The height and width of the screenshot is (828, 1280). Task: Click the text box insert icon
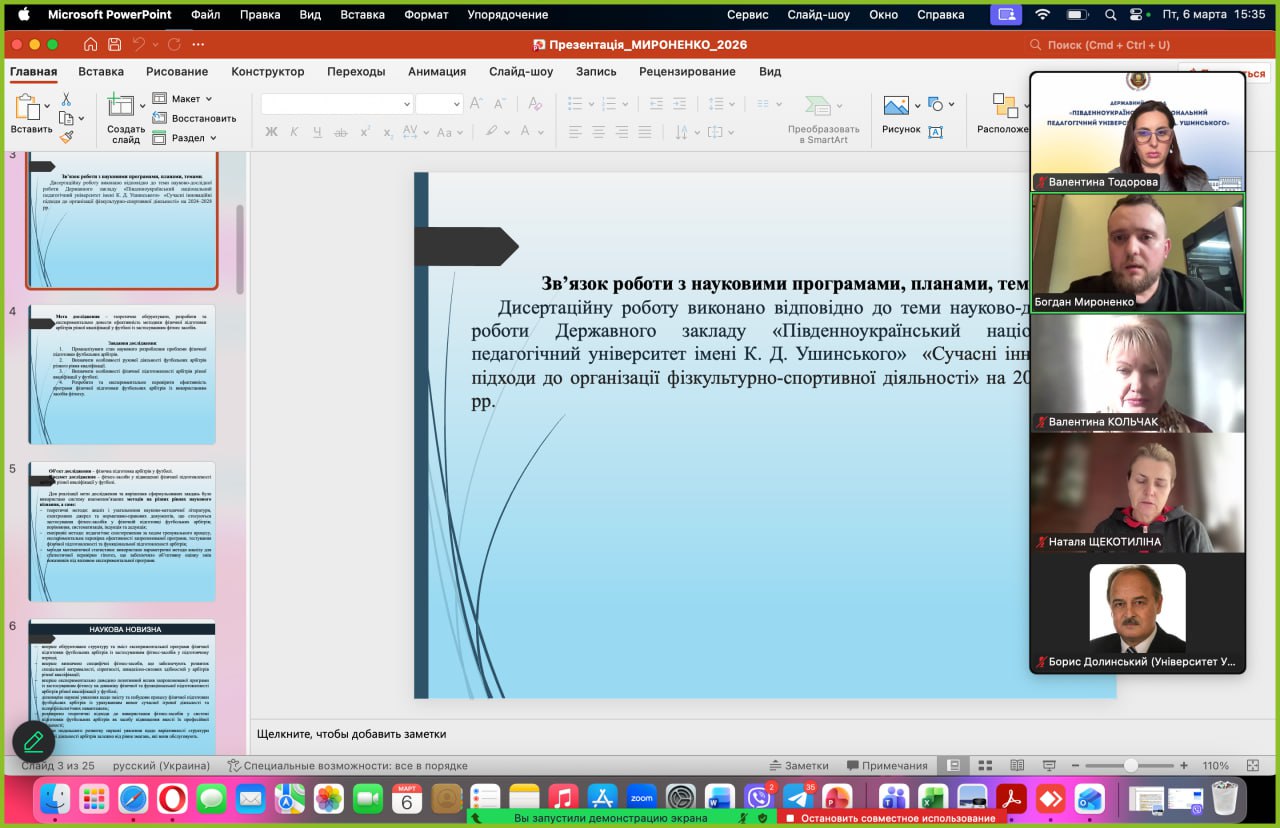click(x=936, y=131)
